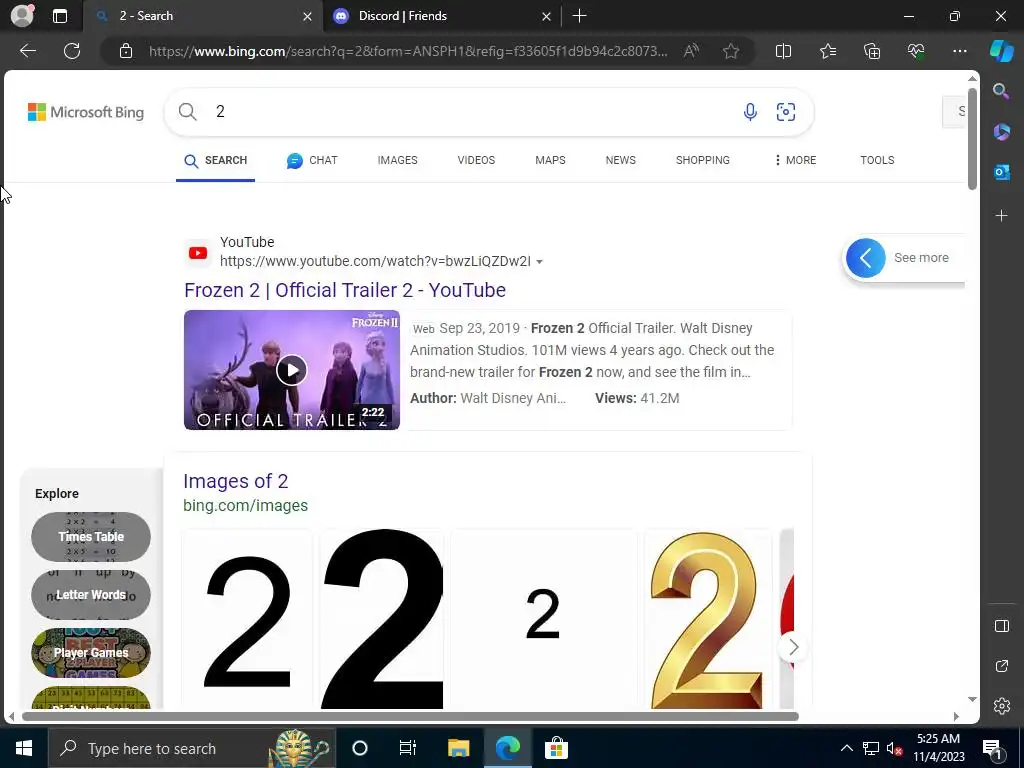Switch to MAPS results tab
The image size is (1024, 768).
(550, 160)
